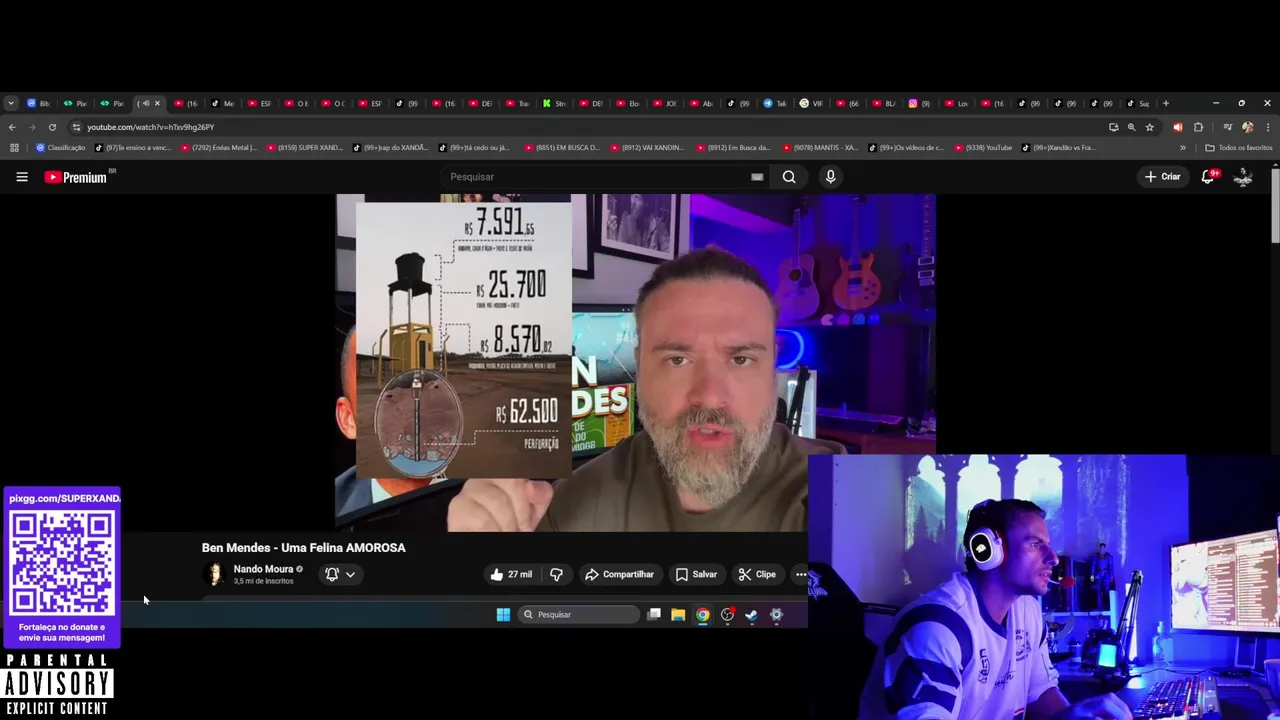Viewport: 1280px width, 720px height.
Task: Click the YouTube magnifier search button
Action: tap(789, 177)
